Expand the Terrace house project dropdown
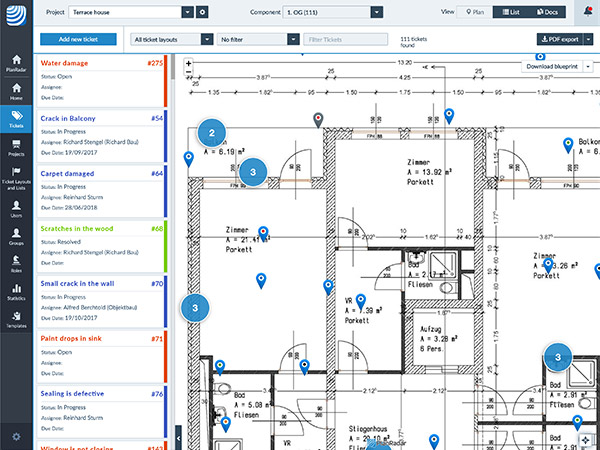Viewport: 600px width, 450px height. click(x=187, y=12)
